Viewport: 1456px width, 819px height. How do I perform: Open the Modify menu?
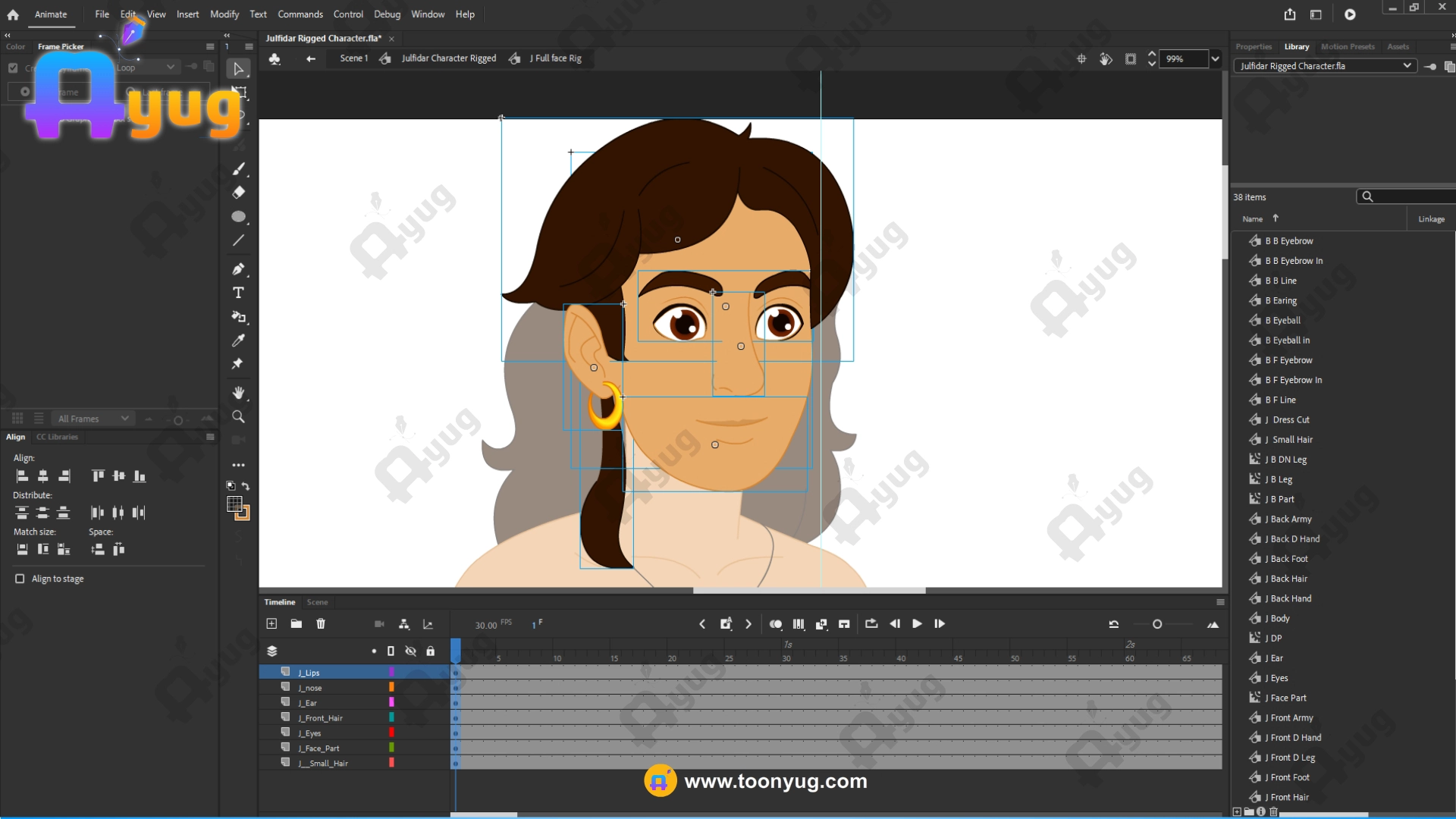(224, 14)
